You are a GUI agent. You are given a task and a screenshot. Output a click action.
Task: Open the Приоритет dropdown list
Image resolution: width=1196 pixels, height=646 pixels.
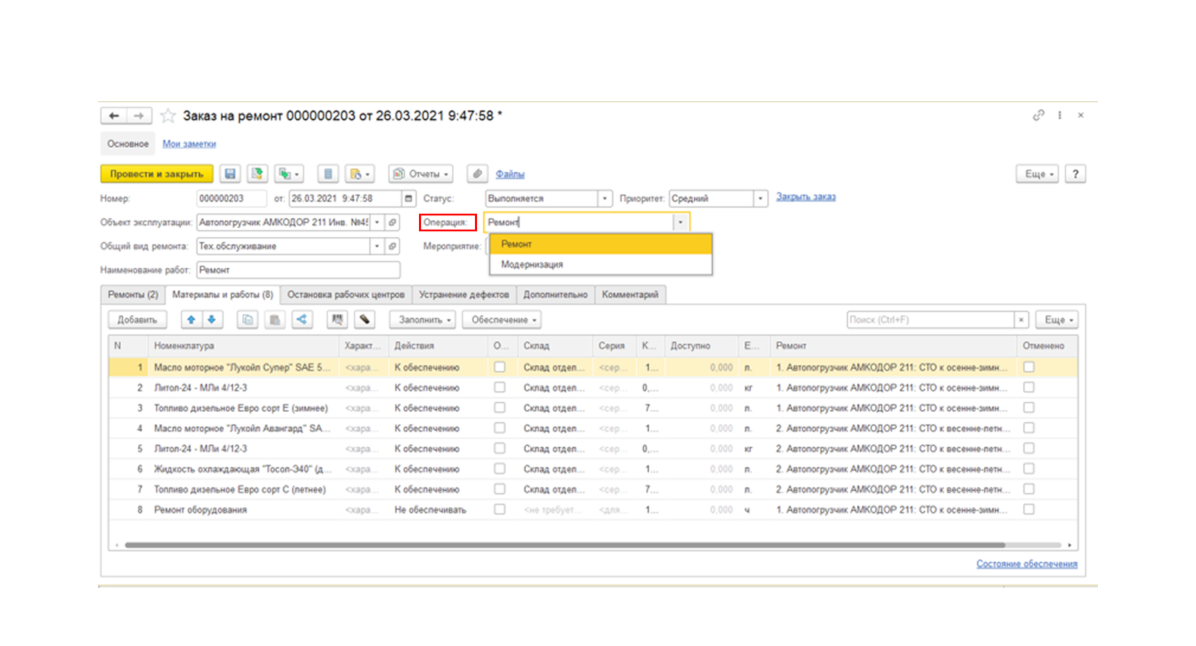tap(760, 198)
